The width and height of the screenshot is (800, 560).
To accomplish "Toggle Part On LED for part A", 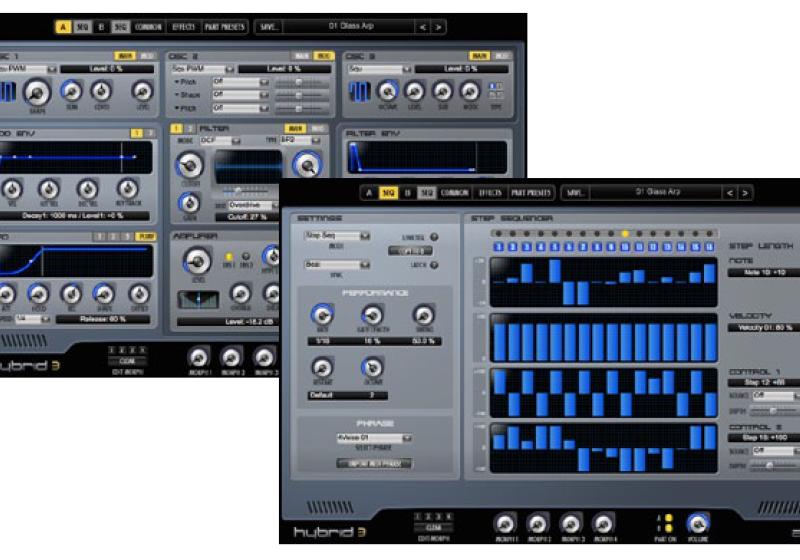I will pyautogui.click(x=668, y=518).
